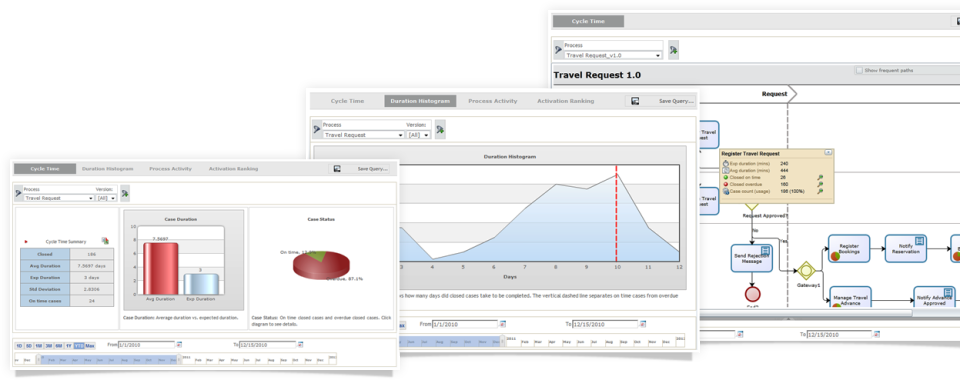Screen dimensions: 960x380
Task: Select the 1D range button
Action: [x=20, y=346]
